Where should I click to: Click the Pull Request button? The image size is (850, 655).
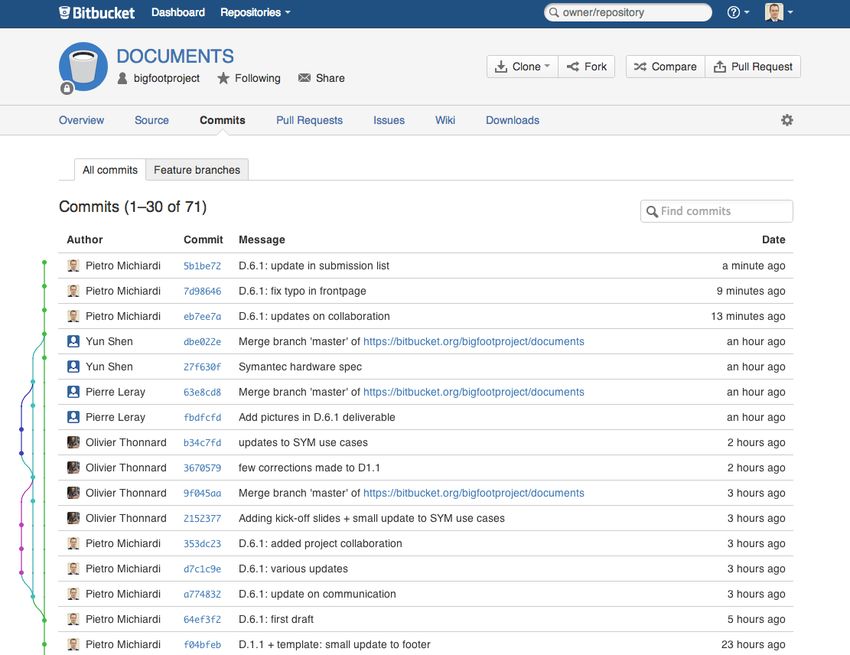(753, 67)
